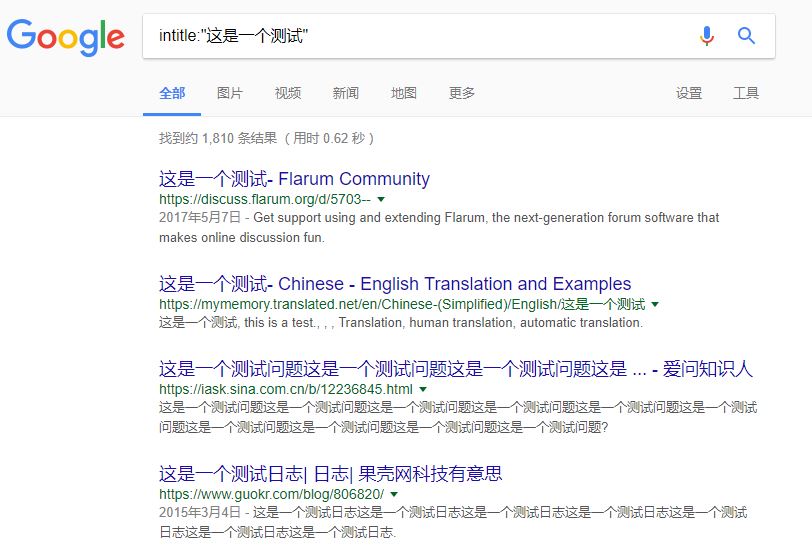Expand dropdown arrow beside discuss.flarum.org URL
Viewport: 812px width, 555px height.
click(381, 199)
